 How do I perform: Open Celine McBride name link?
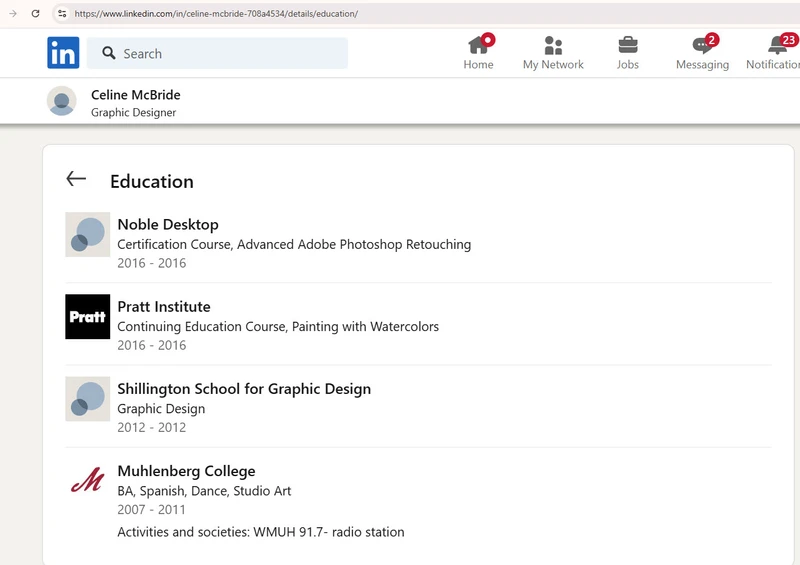click(x=136, y=95)
